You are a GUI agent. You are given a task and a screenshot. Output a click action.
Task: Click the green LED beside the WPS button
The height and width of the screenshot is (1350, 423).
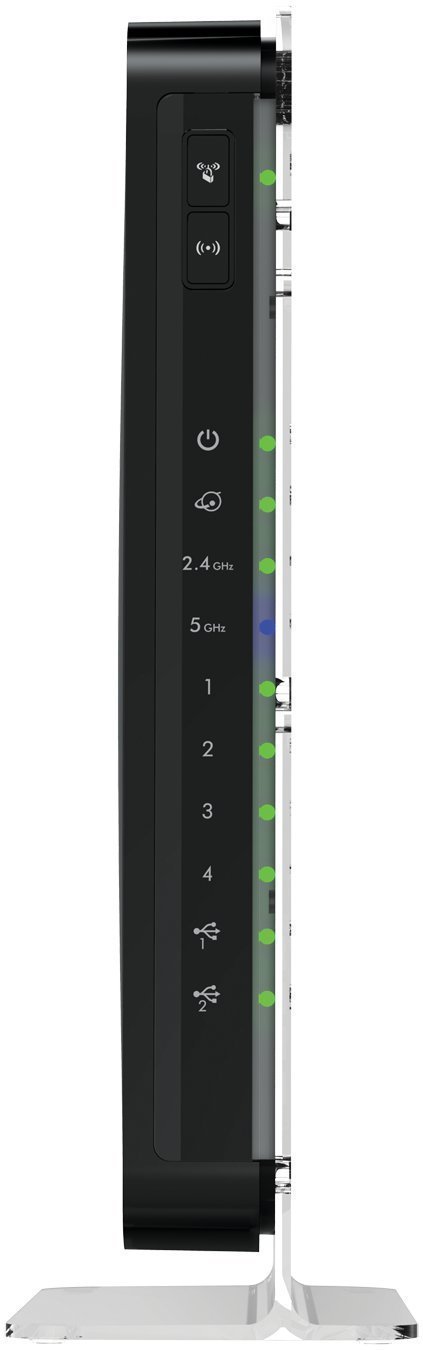coord(267,177)
